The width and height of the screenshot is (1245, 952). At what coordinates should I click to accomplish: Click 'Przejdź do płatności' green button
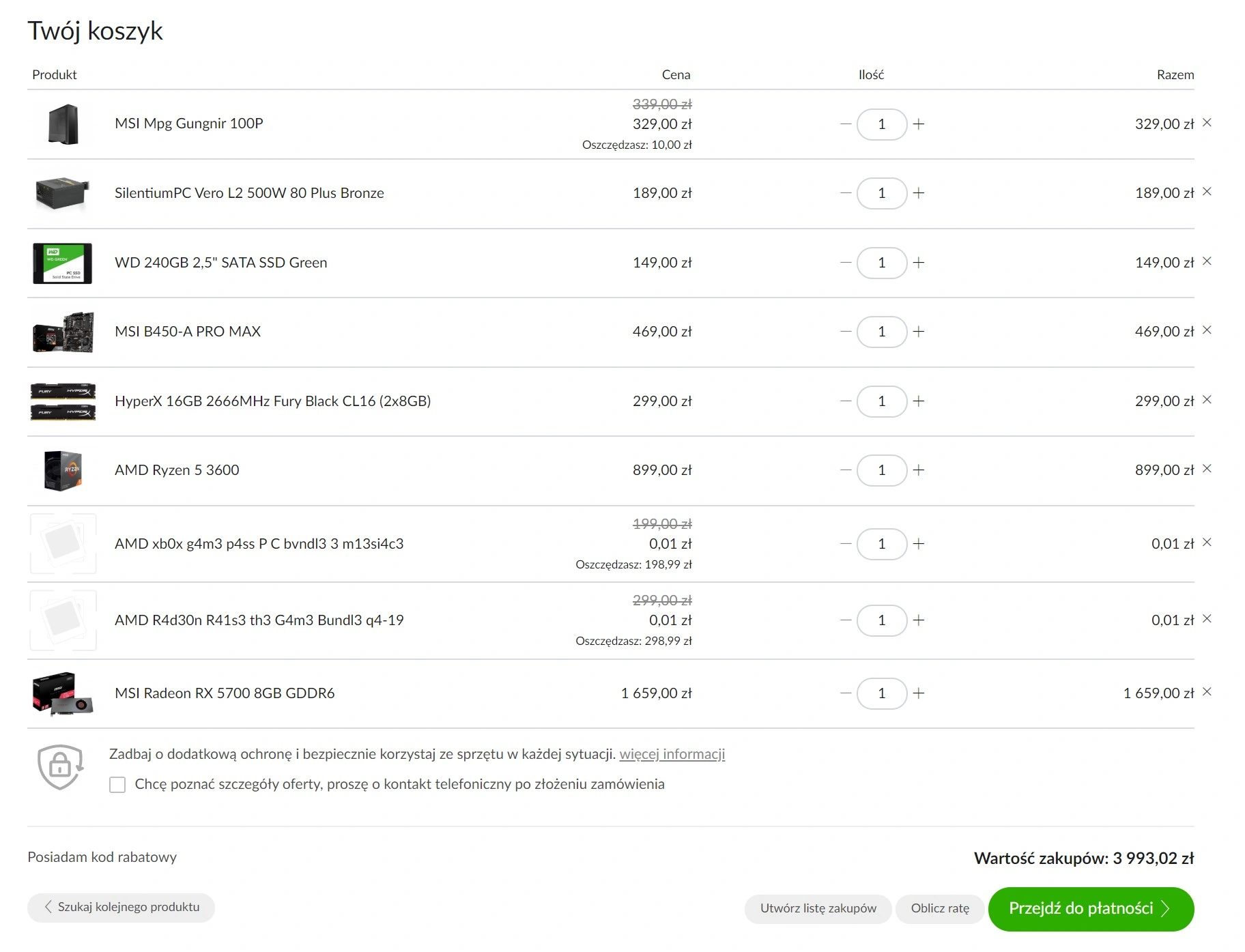tap(1091, 909)
